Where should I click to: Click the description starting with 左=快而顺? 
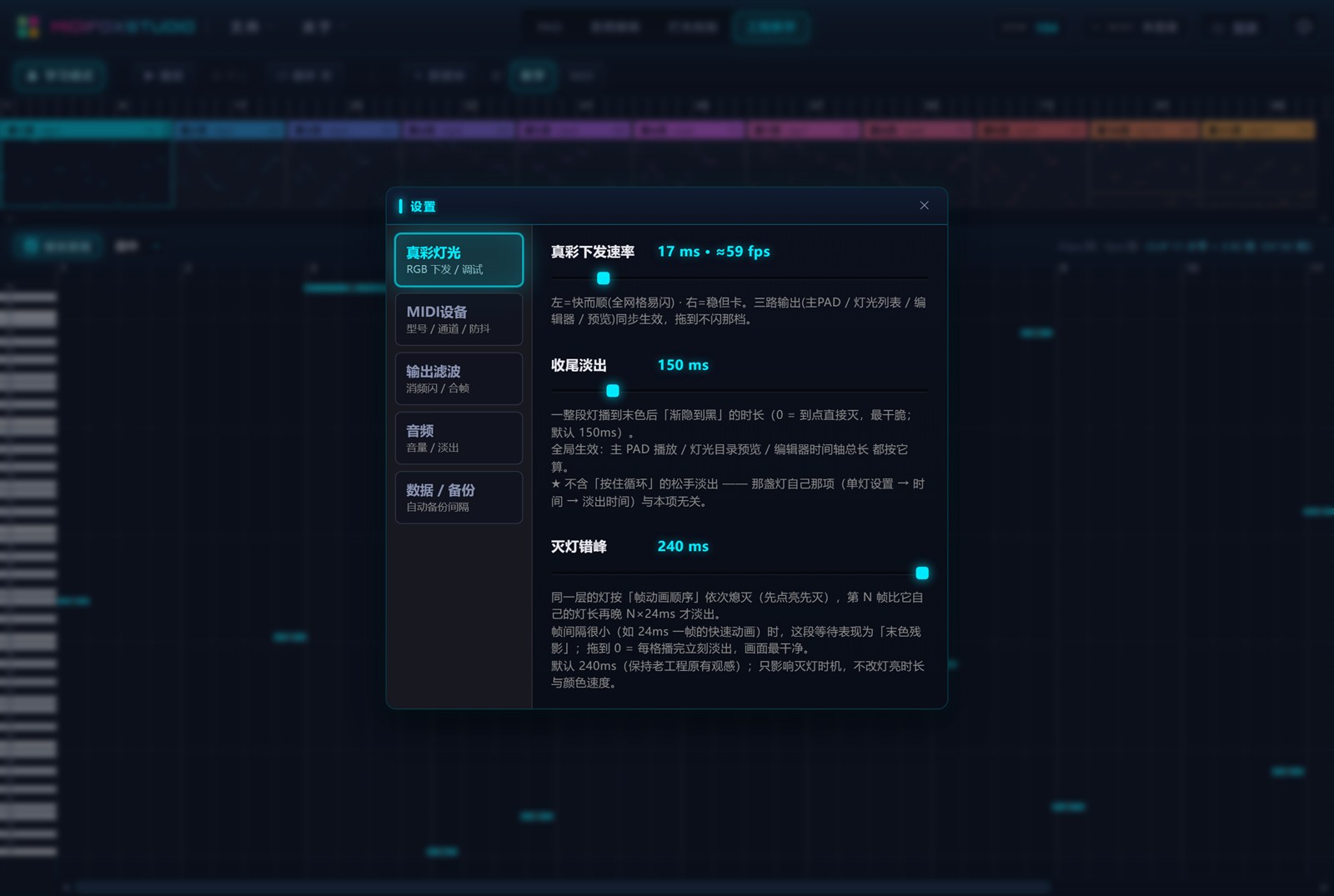[739, 311]
